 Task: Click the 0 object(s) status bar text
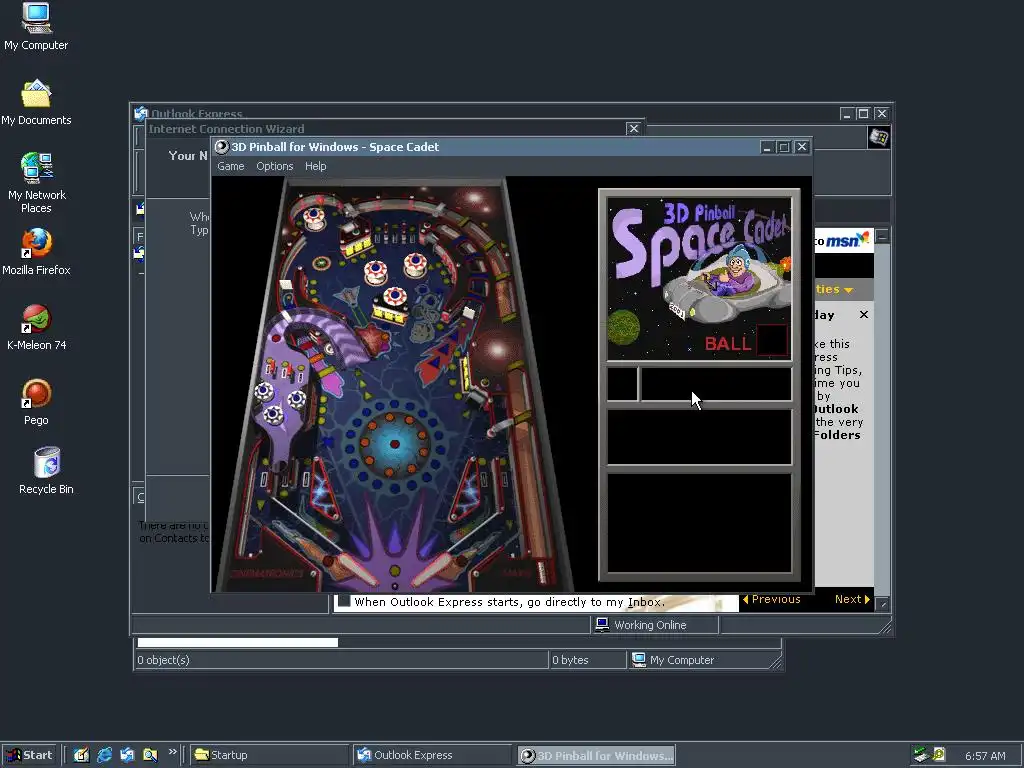point(163,660)
